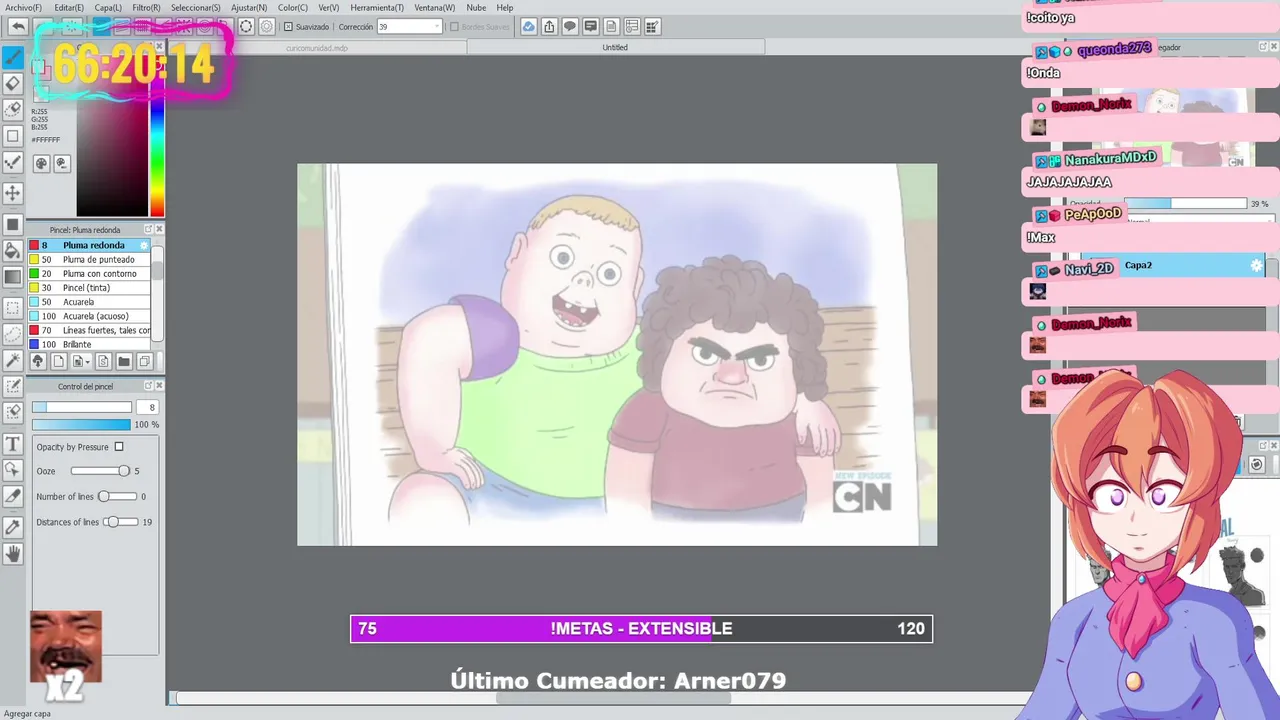The width and height of the screenshot is (1280, 720).
Task: Enable Opacity by Pressure checkbox
Action: point(118,447)
